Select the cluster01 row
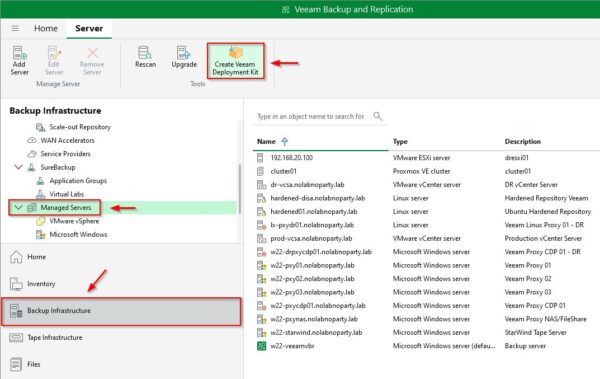 point(426,171)
